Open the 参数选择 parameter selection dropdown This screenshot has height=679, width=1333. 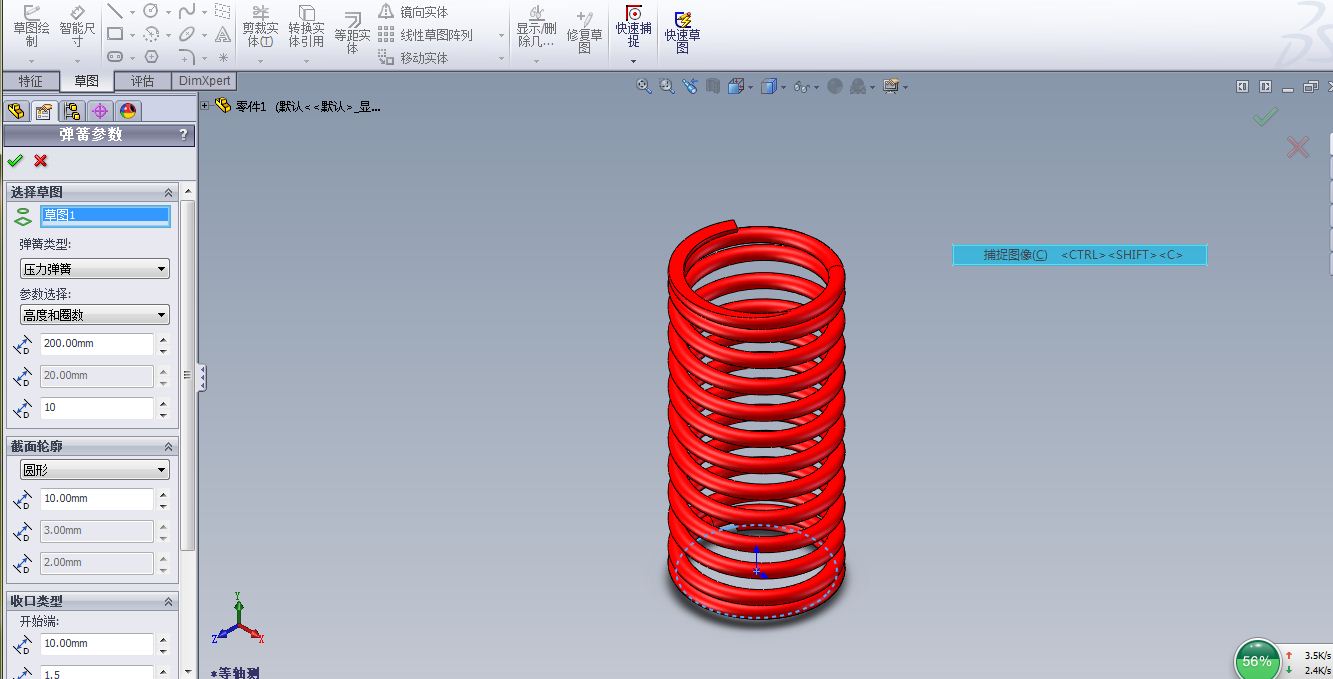tap(94, 314)
